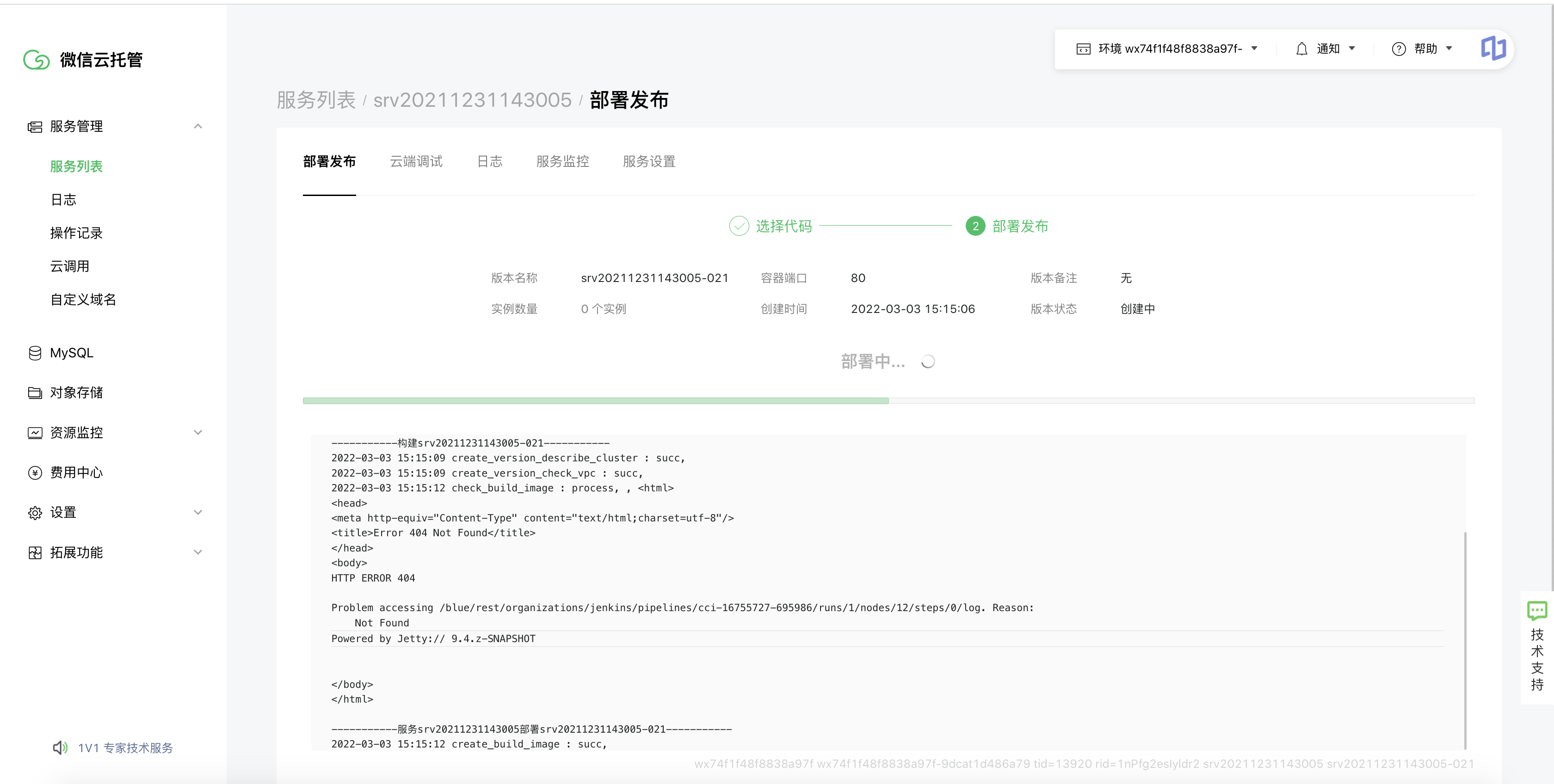Collapse the 服务管理 menu chevron
This screenshot has width=1554, height=784.
click(198, 126)
